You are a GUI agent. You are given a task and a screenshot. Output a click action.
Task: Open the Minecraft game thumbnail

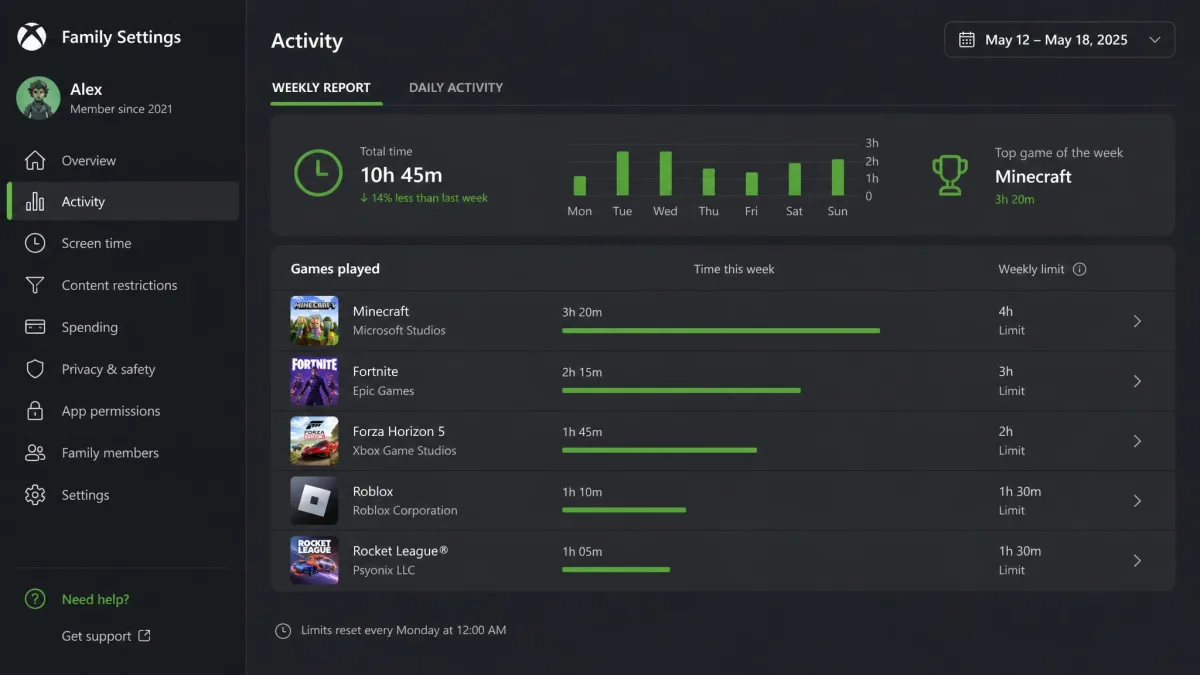tap(314, 320)
